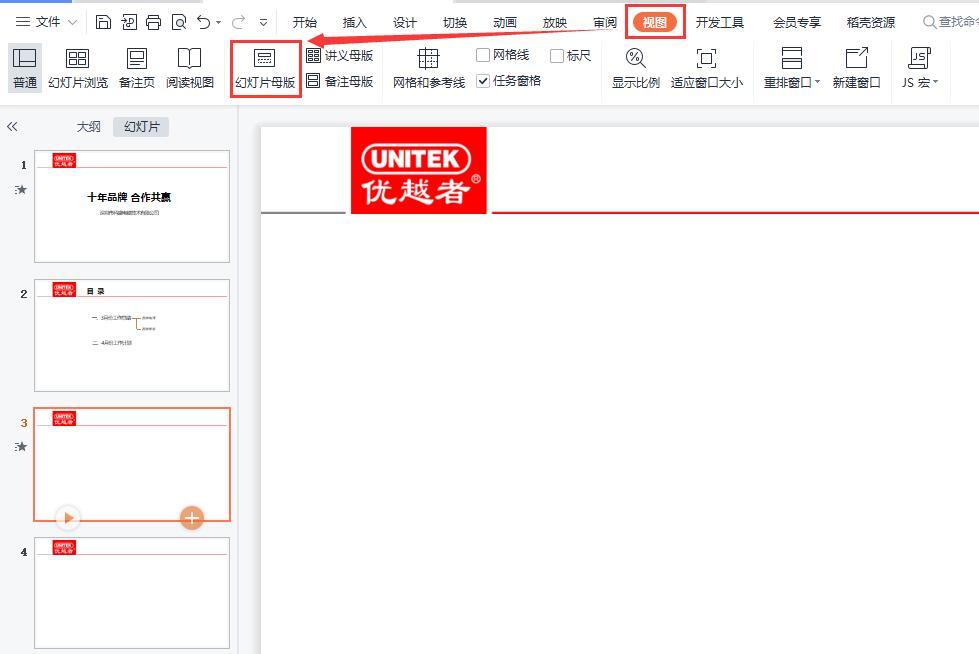This screenshot has width=979, height=654.
Task: Open 幻灯片母版 slide master
Action: (x=265, y=69)
